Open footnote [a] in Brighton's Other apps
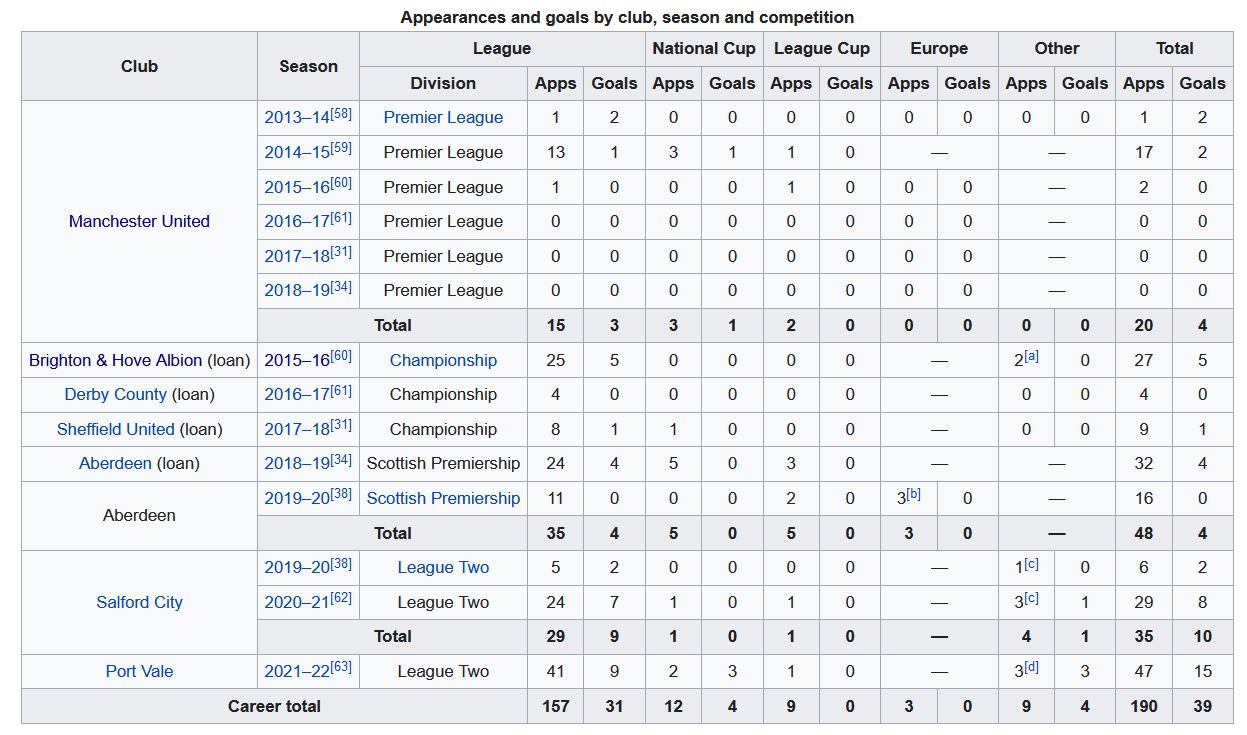The image size is (1247, 735). pos(1031,356)
